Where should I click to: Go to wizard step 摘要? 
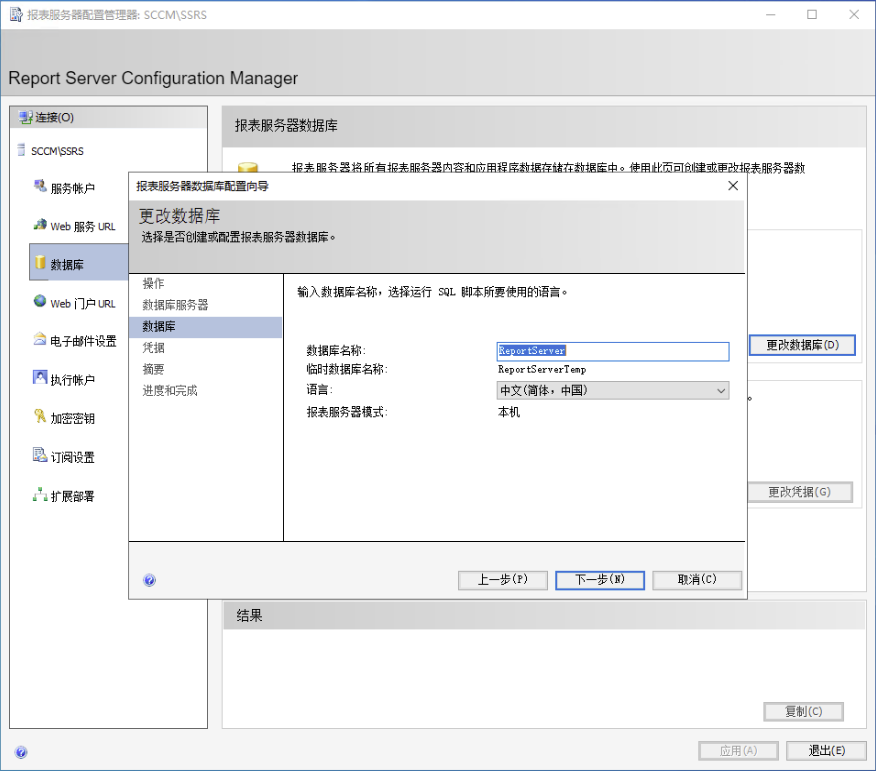point(153,369)
